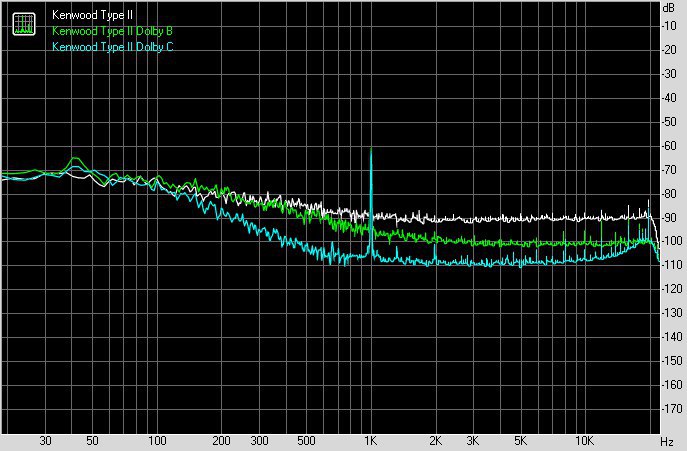Select the white "Kenwood Type II" legend entry
The width and height of the screenshot is (687, 451).
coord(92,15)
